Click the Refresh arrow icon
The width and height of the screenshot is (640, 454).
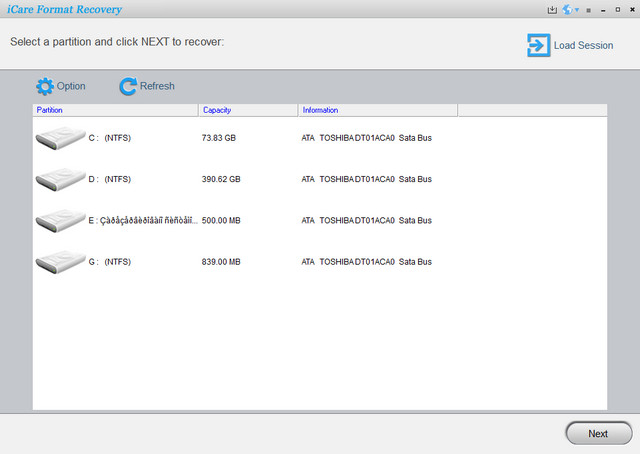127,86
